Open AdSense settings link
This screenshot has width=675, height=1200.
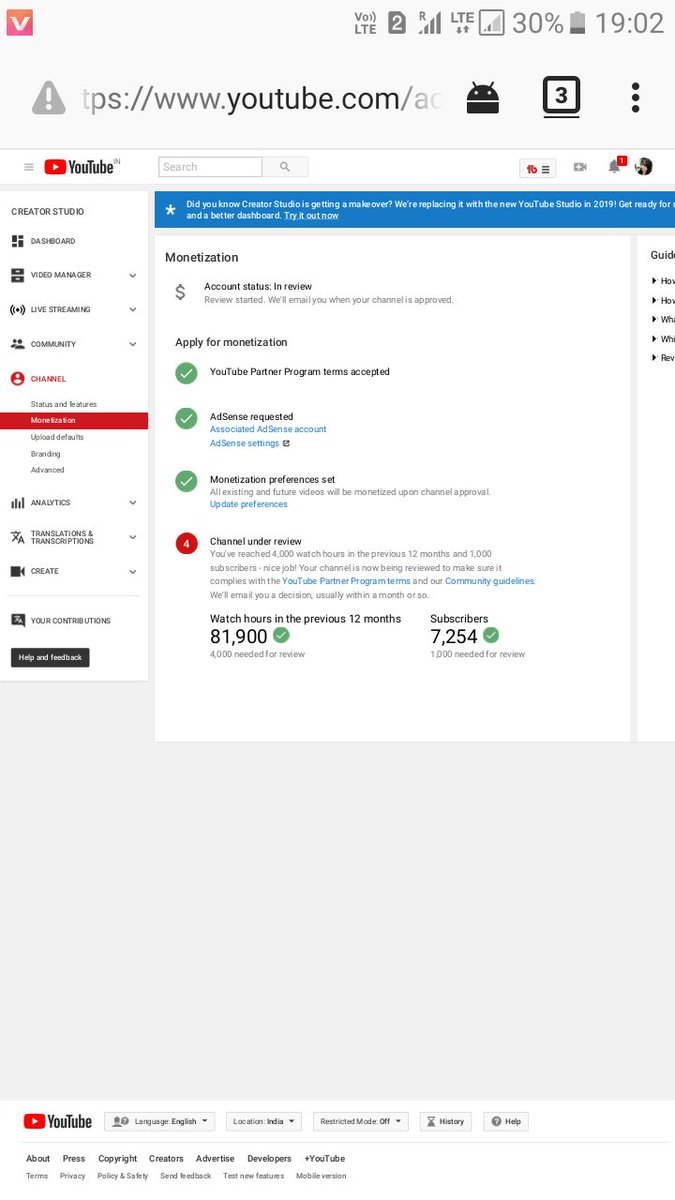245,443
